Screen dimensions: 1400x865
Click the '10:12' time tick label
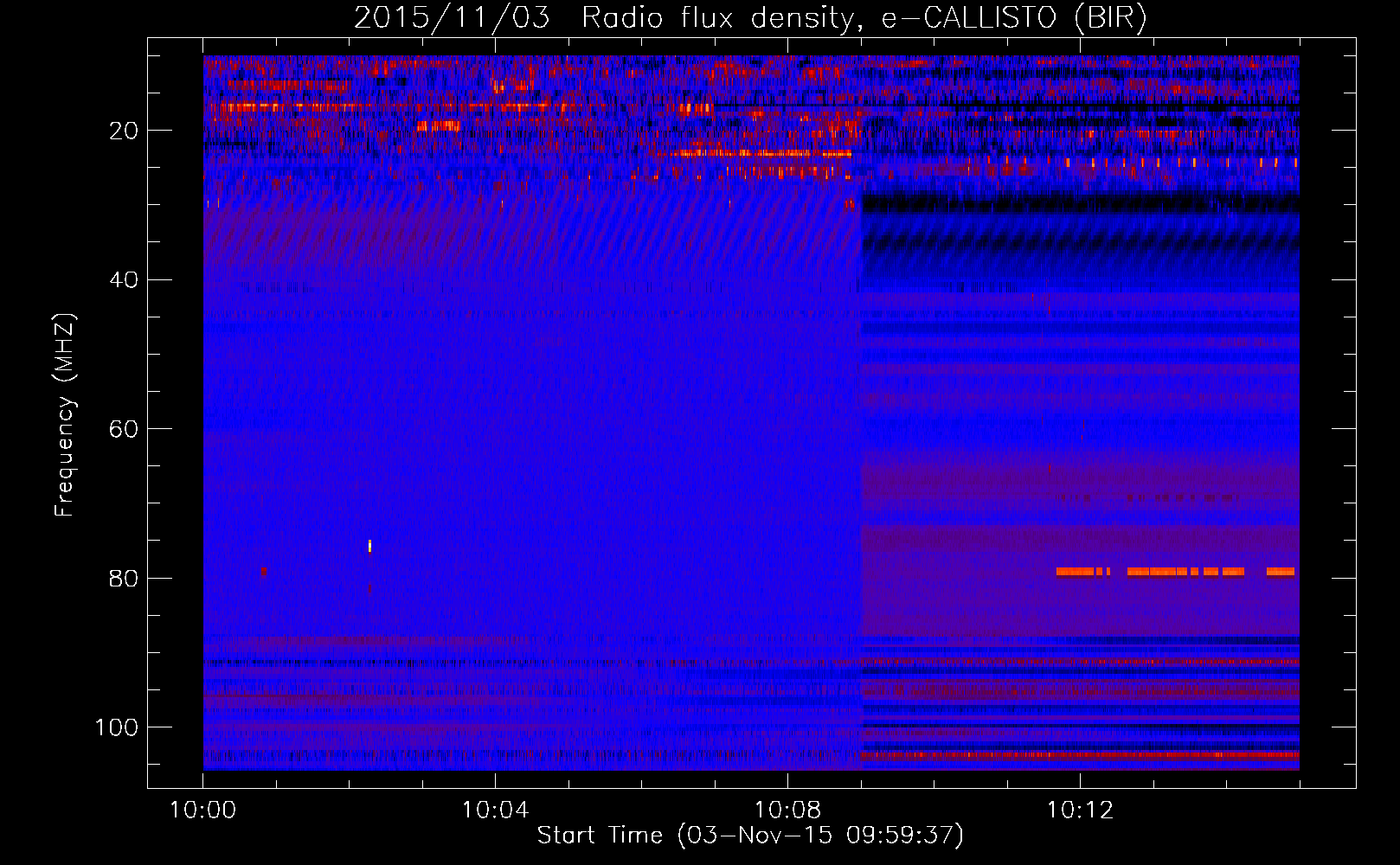pyautogui.click(x=1080, y=811)
